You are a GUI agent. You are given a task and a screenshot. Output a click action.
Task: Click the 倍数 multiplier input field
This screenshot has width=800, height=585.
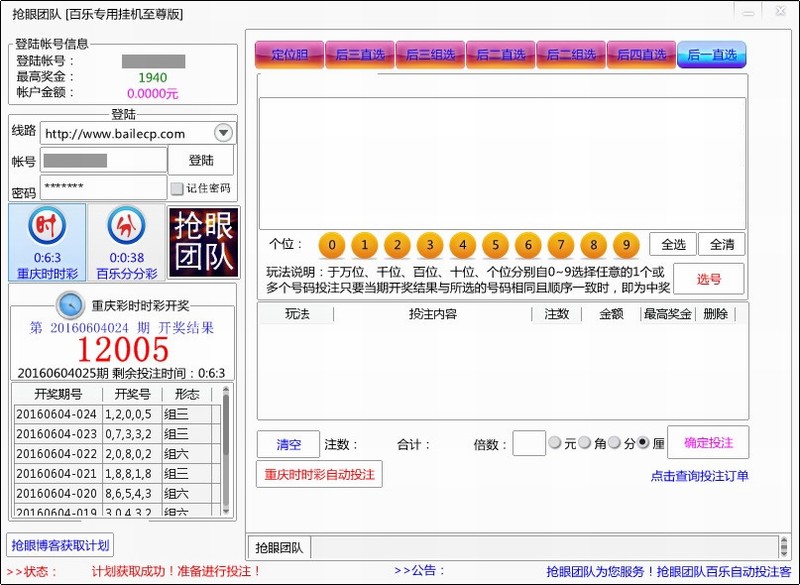(x=529, y=443)
